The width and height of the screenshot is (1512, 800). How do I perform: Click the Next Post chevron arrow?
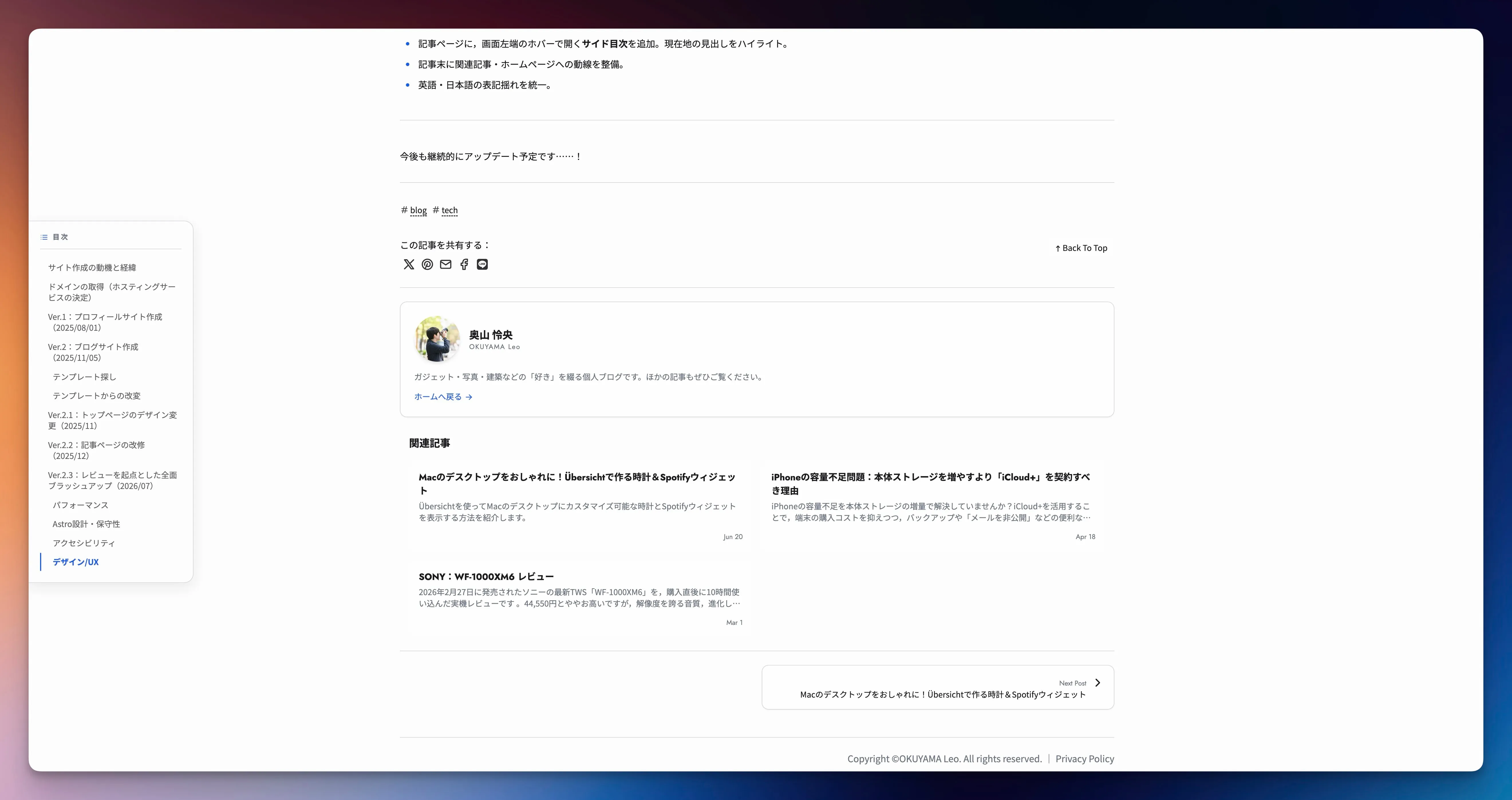[1098, 683]
